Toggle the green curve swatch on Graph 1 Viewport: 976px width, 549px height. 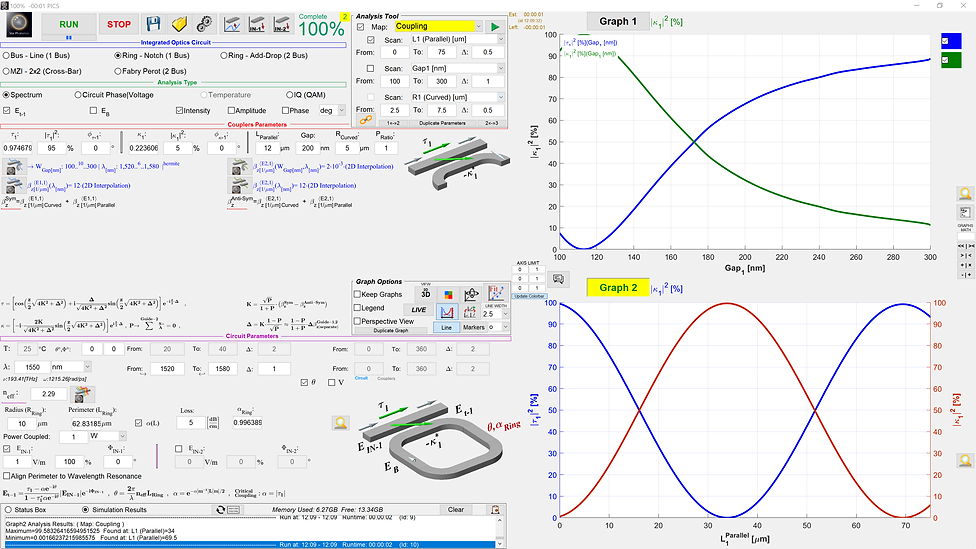point(951,60)
